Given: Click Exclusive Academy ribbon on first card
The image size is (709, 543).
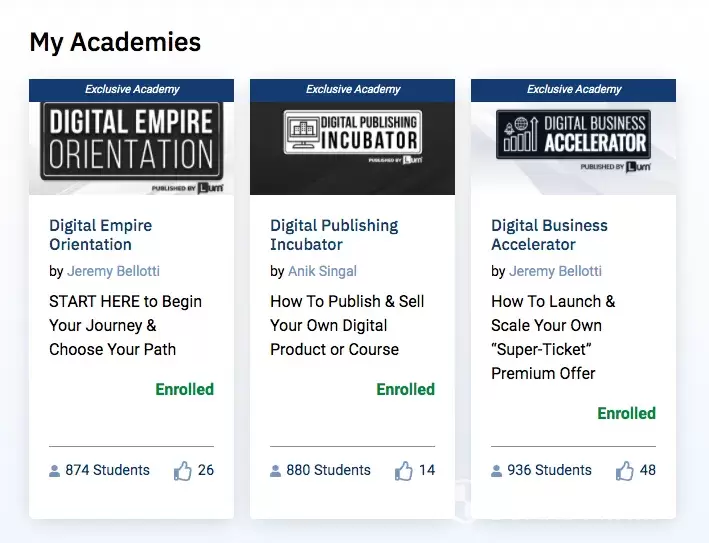Looking at the screenshot, I should point(131,90).
